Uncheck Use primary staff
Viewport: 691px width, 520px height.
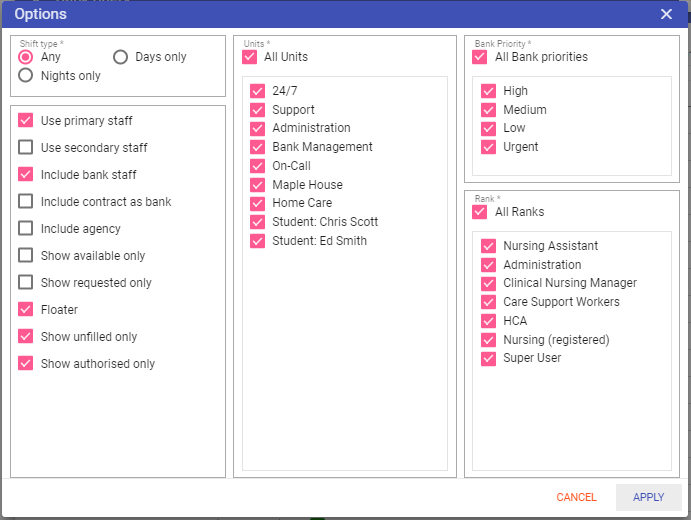point(26,121)
